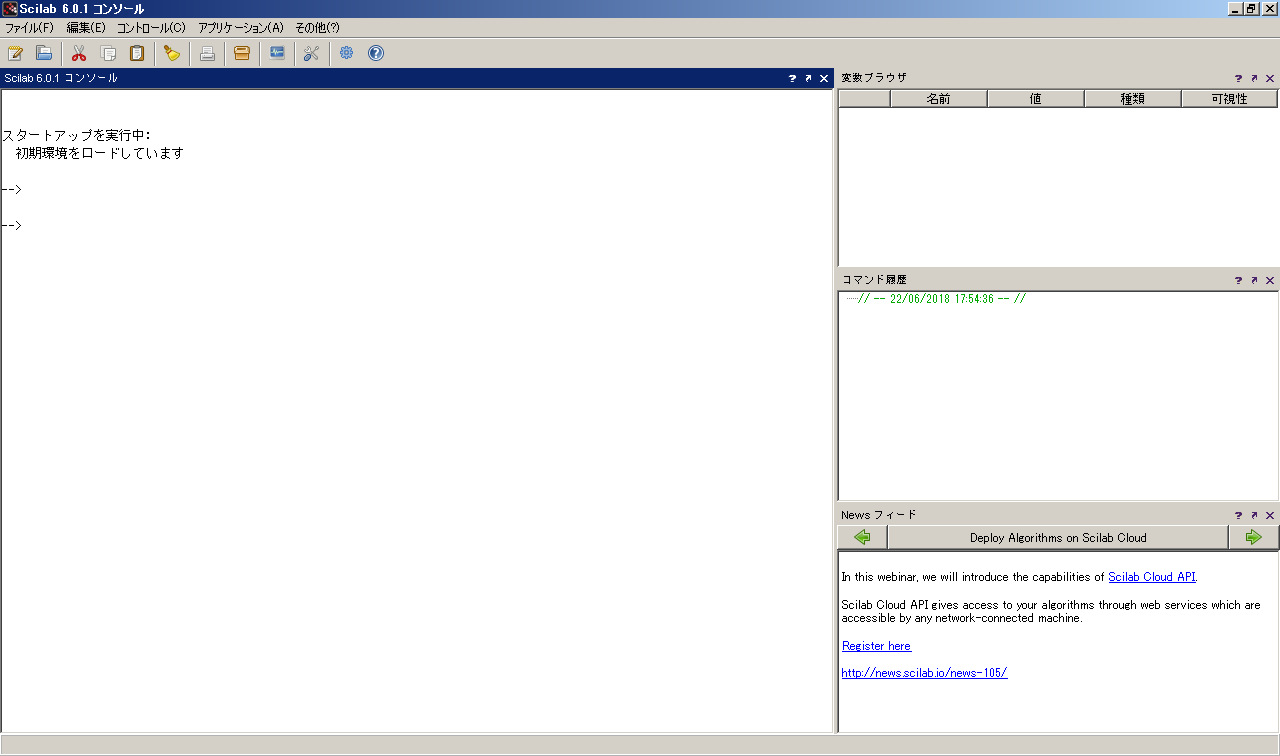
Task: Open help for コマンド履歴 panel
Action: point(1238,280)
